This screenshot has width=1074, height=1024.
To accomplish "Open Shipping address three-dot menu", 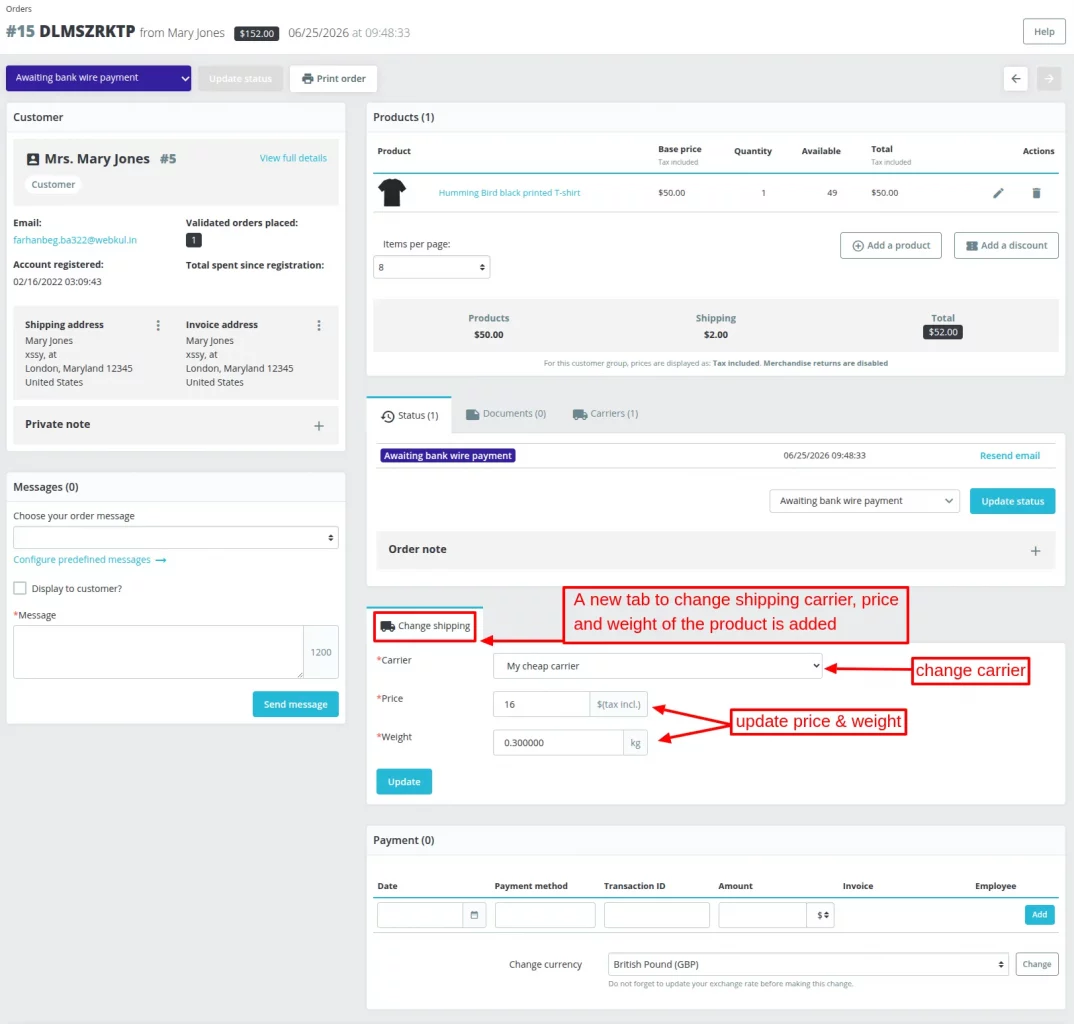I will click(x=158, y=325).
